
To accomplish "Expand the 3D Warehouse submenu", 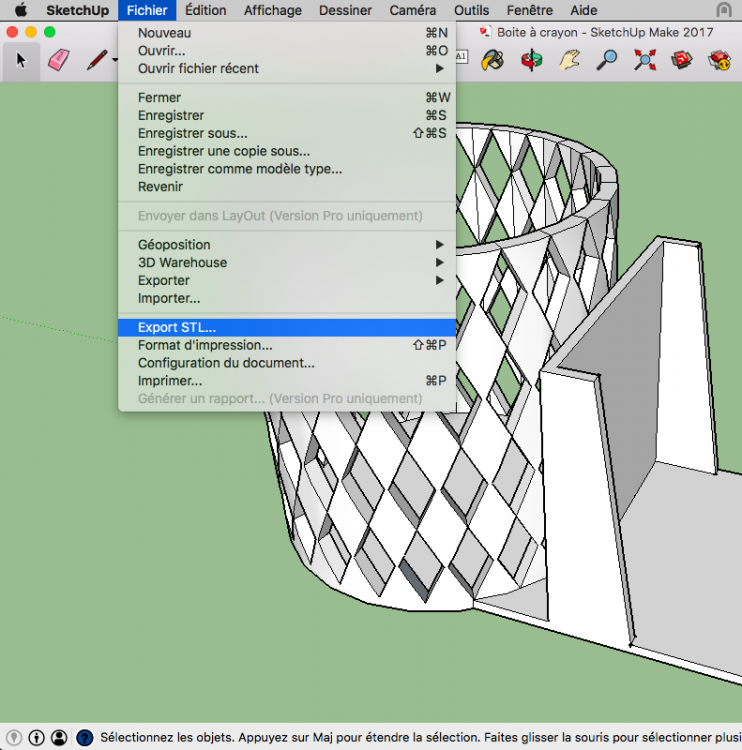I will [x=287, y=262].
